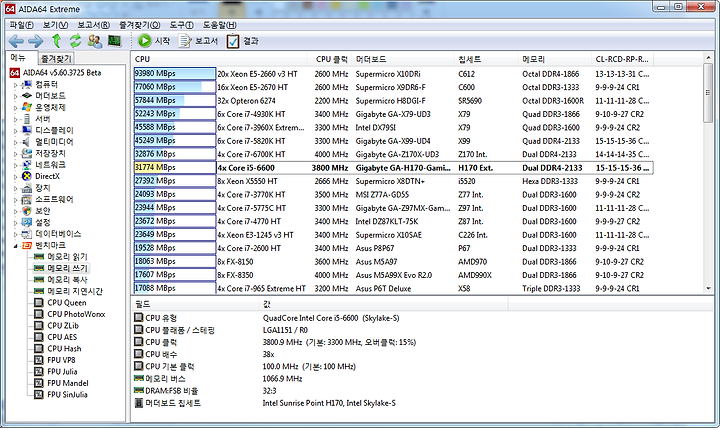720x428 pixels.
Task: Select the CPU AES benchmark icon
Action: 39,337
